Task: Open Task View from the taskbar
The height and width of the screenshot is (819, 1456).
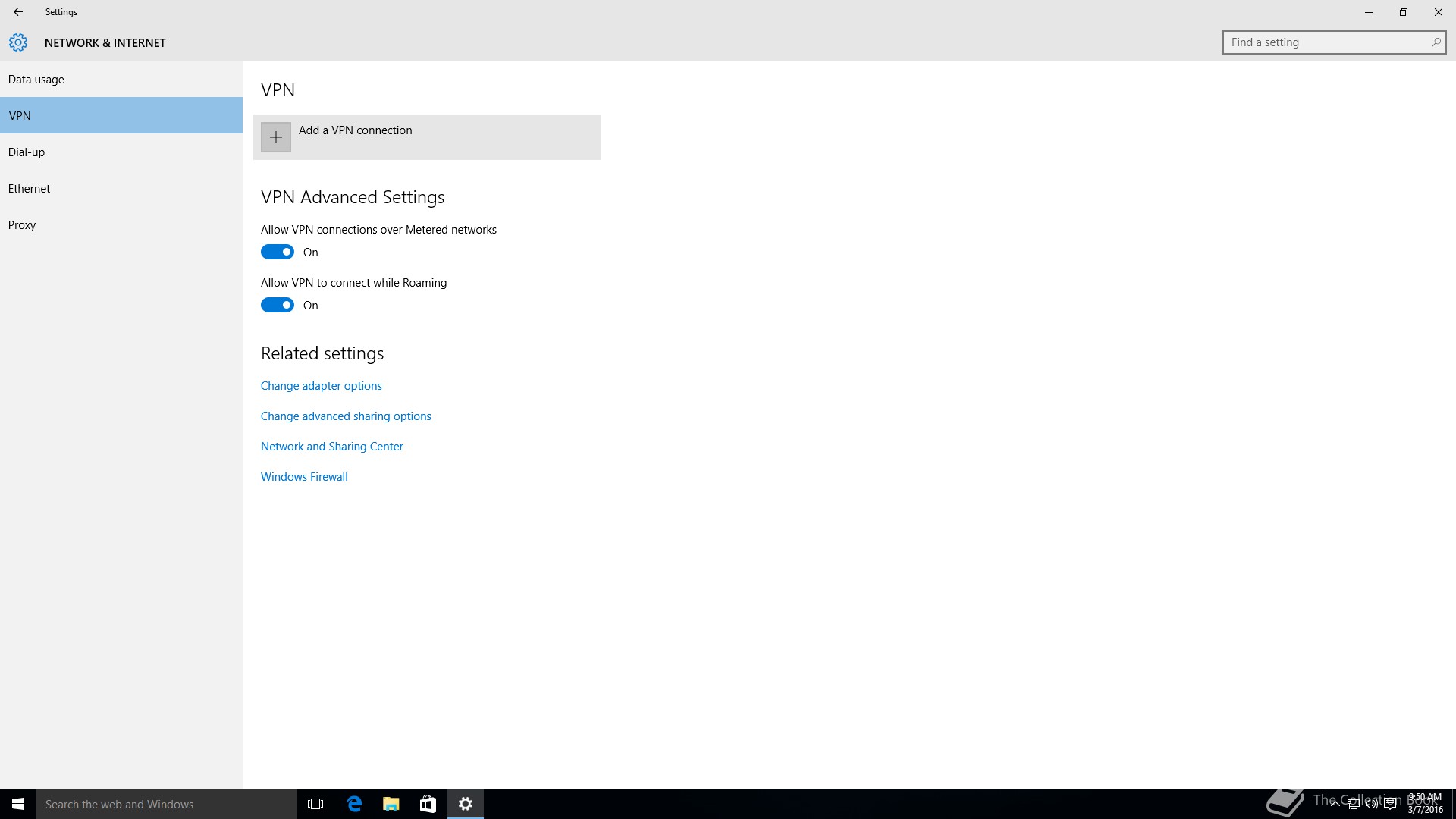Action: [x=315, y=804]
